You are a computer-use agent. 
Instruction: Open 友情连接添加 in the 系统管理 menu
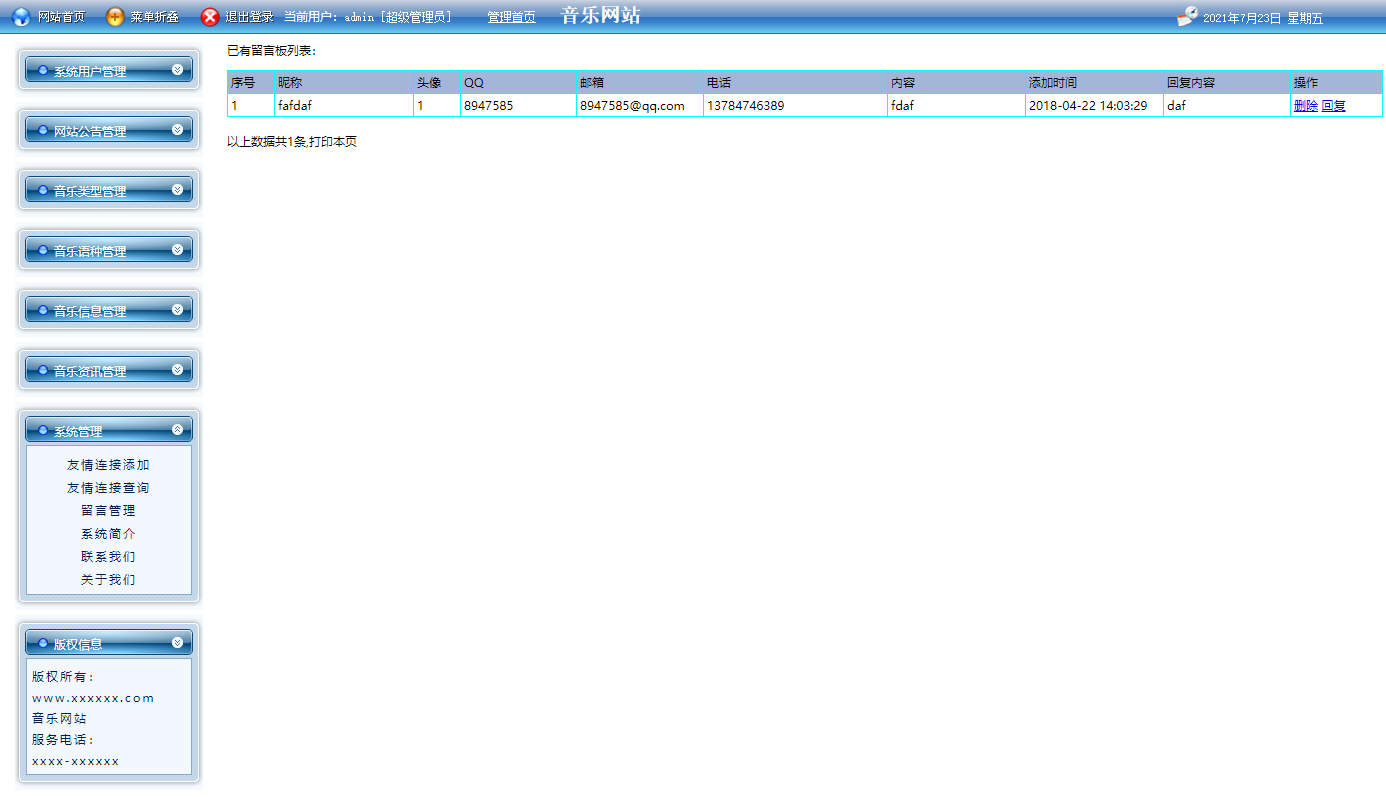(x=108, y=465)
